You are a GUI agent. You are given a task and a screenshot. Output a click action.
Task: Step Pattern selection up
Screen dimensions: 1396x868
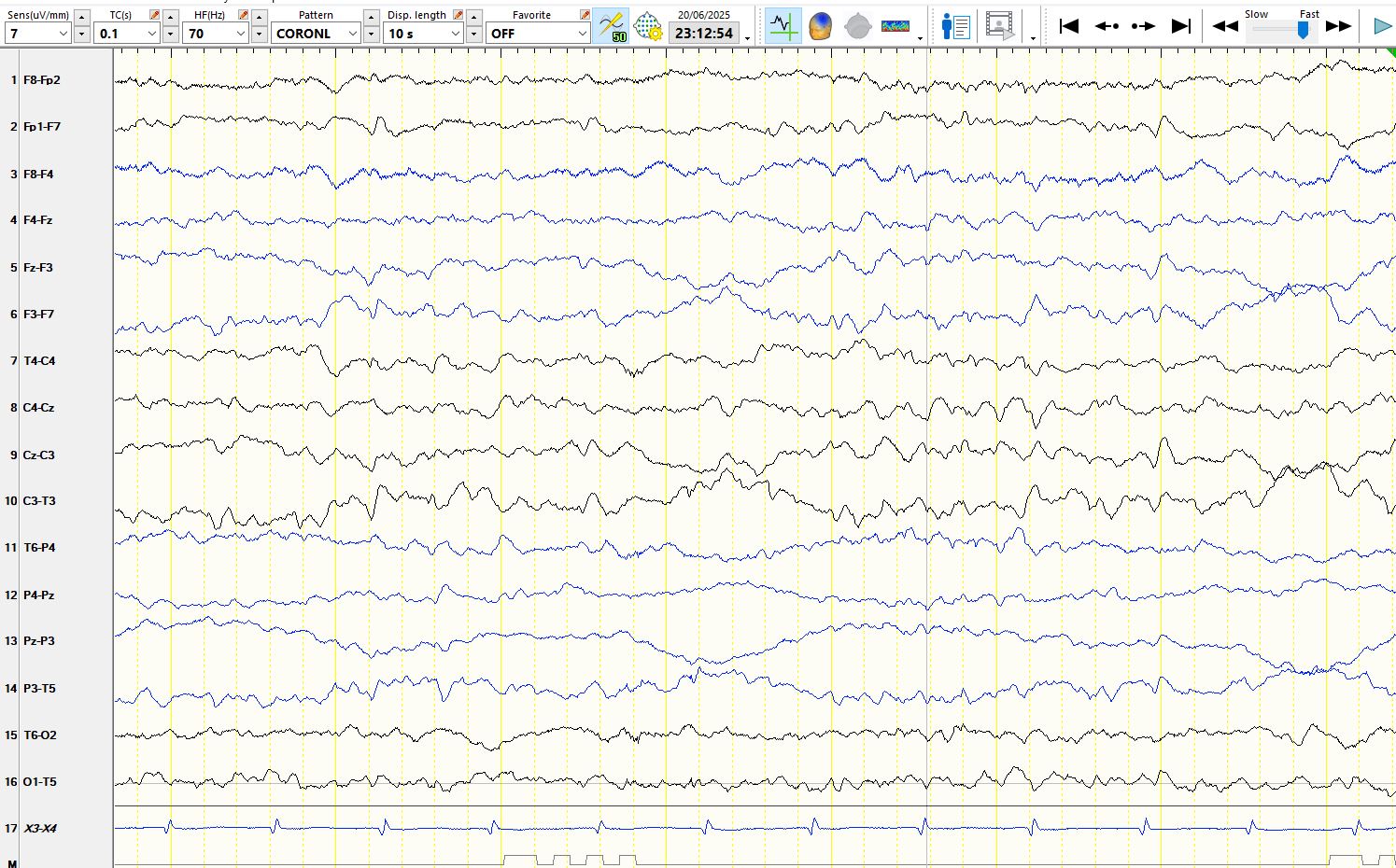point(372,17)
